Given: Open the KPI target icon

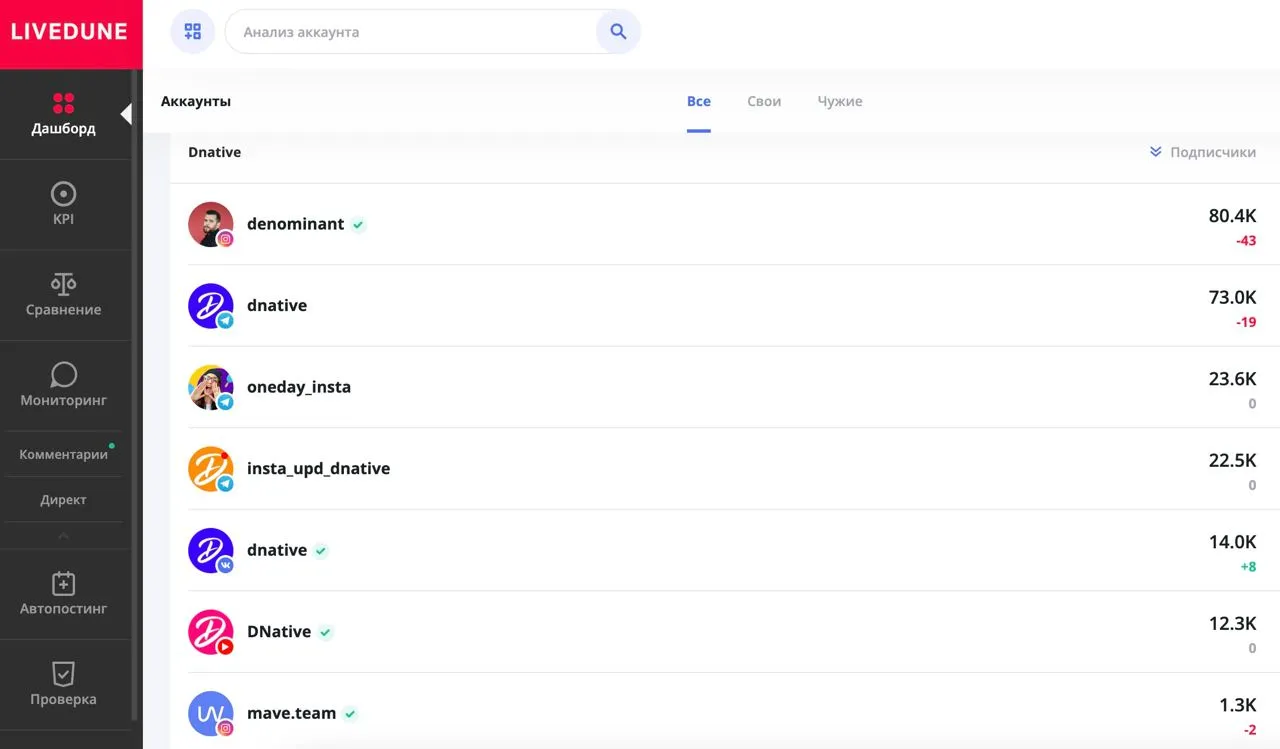Looking at the screenshot, I should pyautogui.click(x=64, y=194).
